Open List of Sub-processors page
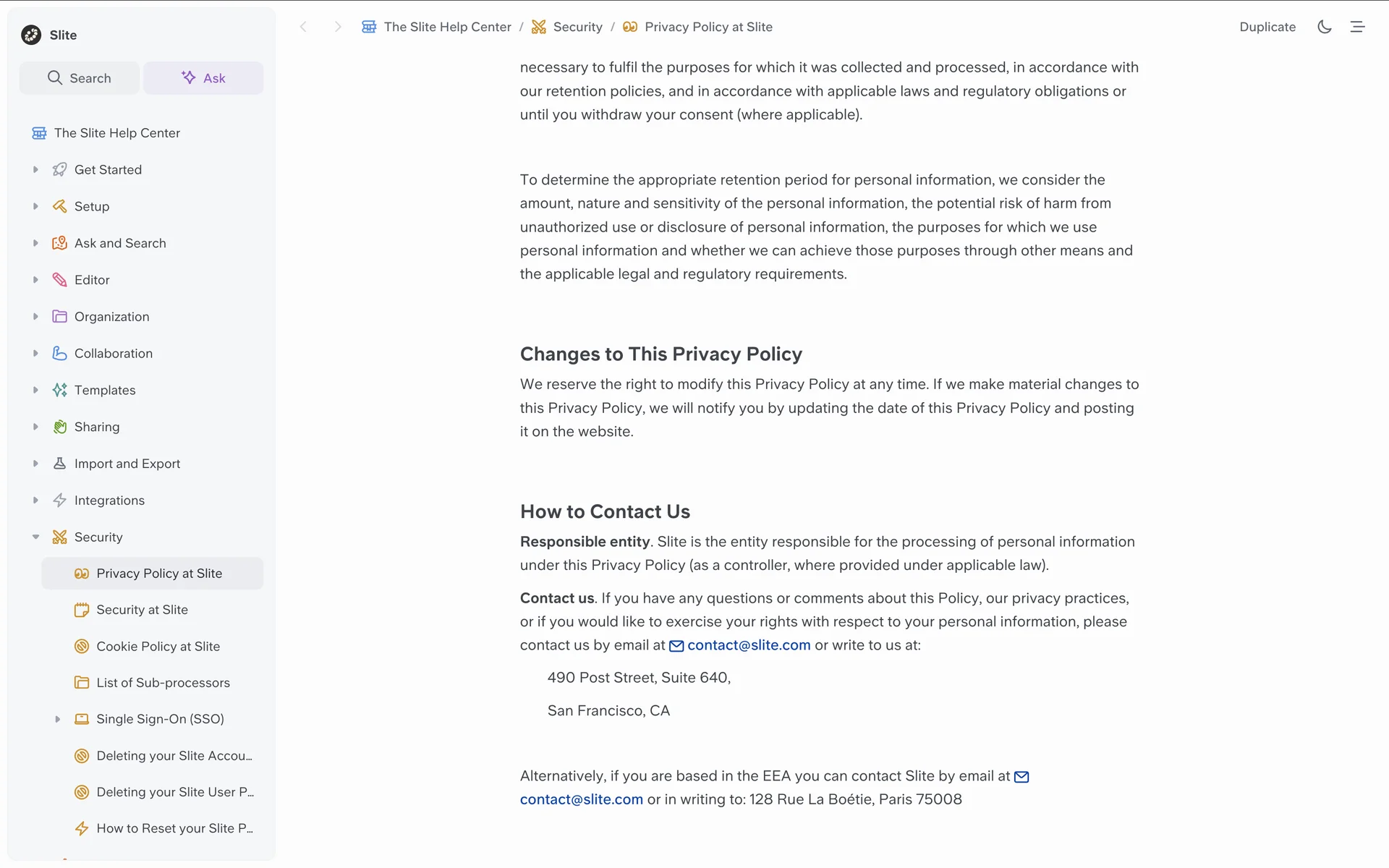The height and width of the screenshot is (868, 1389). coord(163,683)
